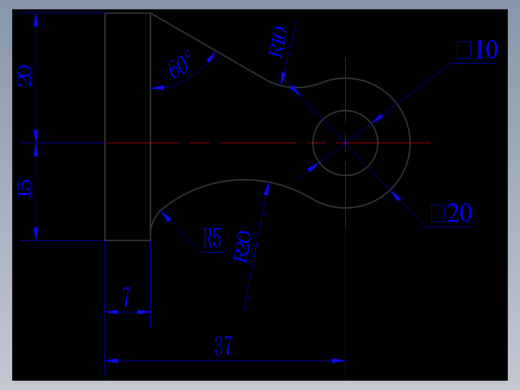520x390 pixels.
Task: Select the slanted 60 degree edge line
Action: coord(209,47)
